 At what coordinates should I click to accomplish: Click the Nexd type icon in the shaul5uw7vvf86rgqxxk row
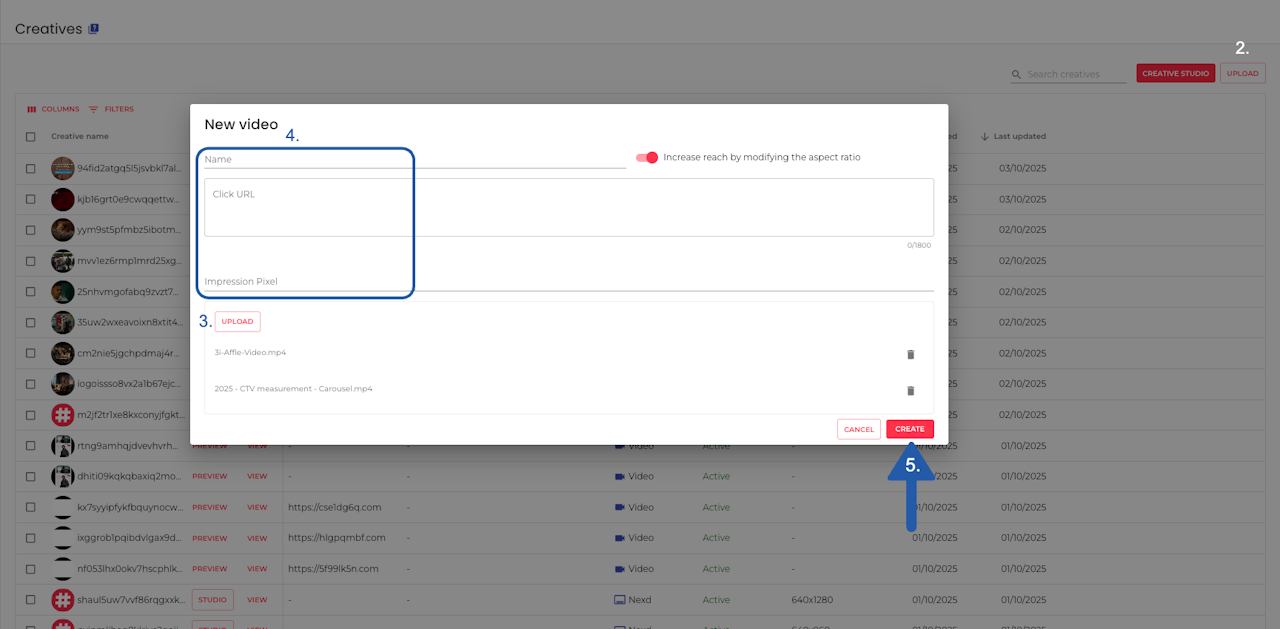(x=620, y=600)
